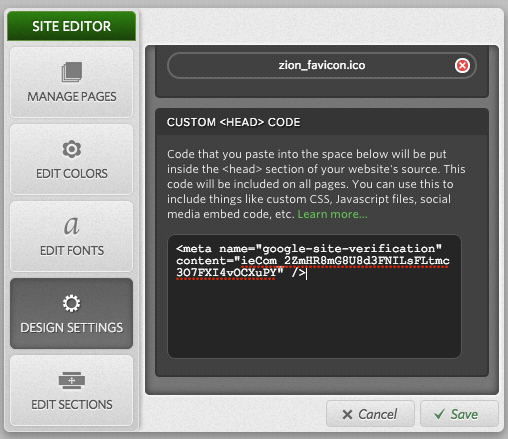The image size is (508, 439).
Task: Click inside the custom head code textarea
Action: (314, 296)
